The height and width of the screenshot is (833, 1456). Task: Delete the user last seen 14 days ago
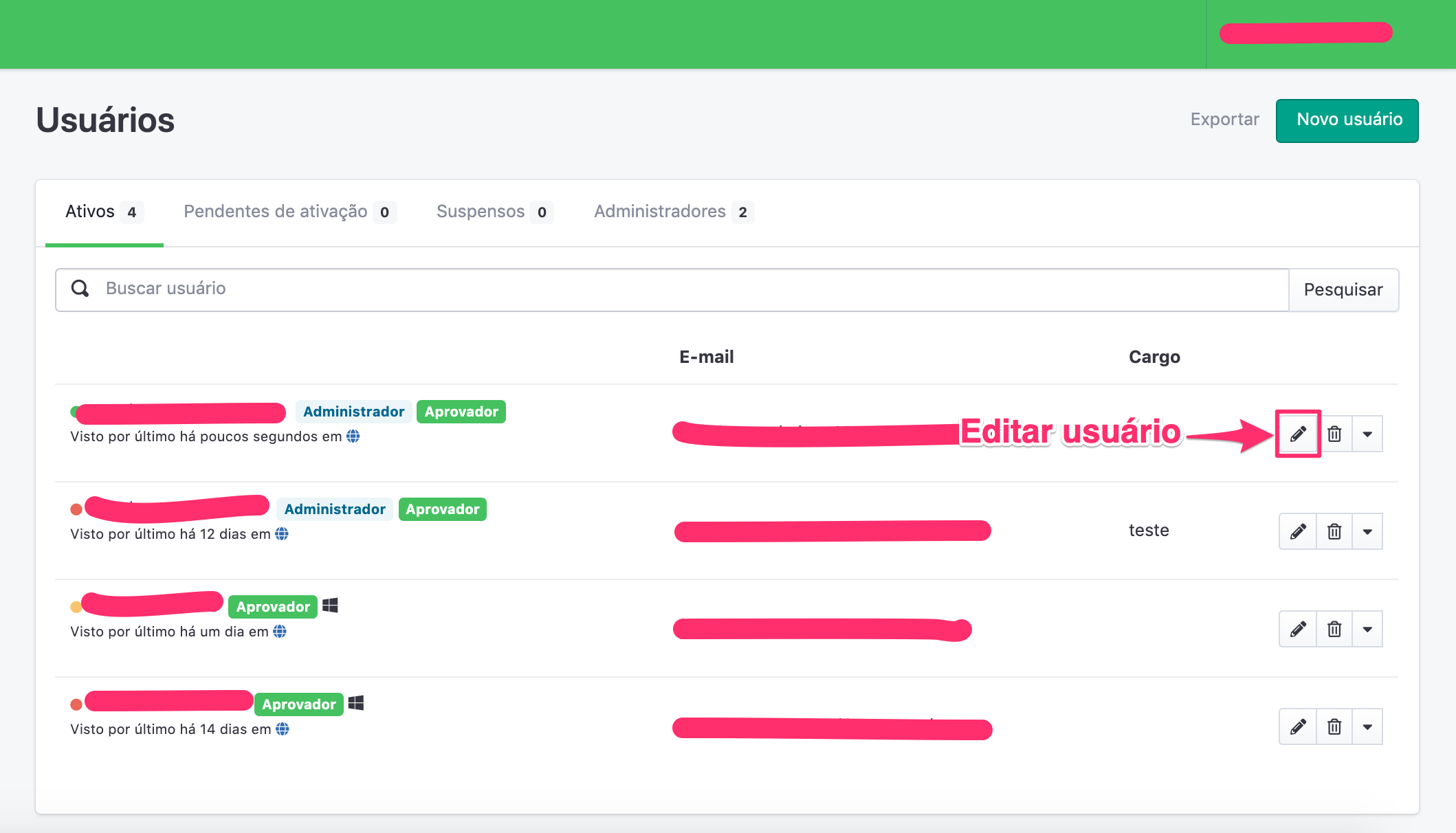click(x=1334, y=726)
